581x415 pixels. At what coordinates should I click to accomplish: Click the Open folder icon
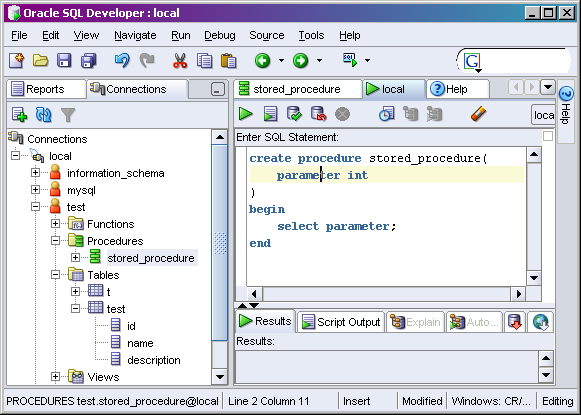40,60
